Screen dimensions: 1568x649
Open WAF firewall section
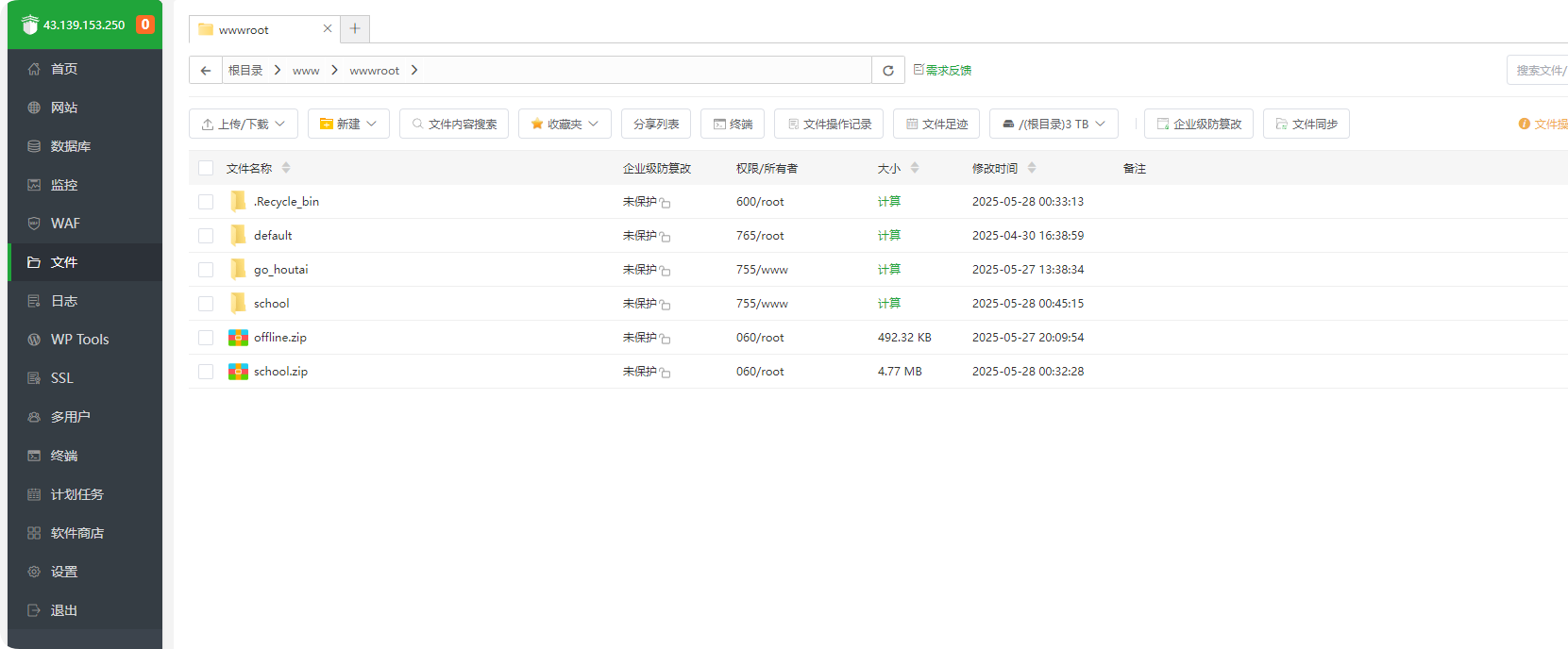coord(85,224)
